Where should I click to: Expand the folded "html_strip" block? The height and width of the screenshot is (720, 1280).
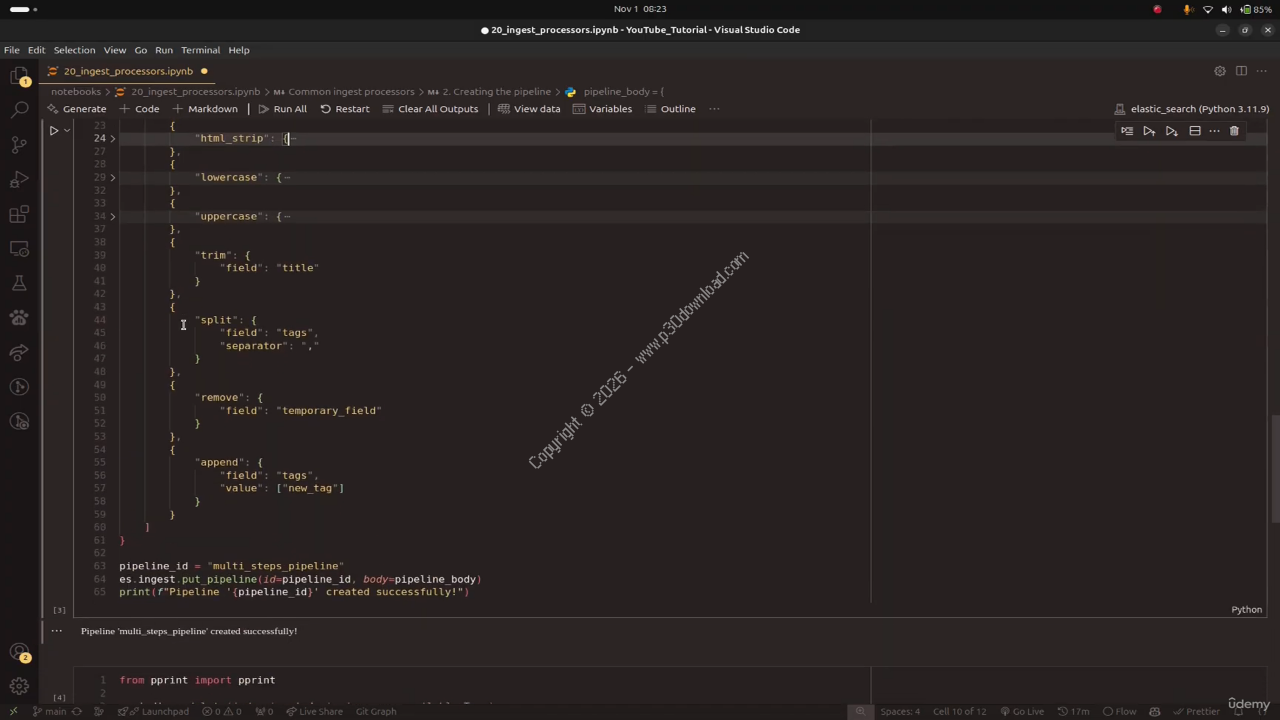tap(112, 138)
